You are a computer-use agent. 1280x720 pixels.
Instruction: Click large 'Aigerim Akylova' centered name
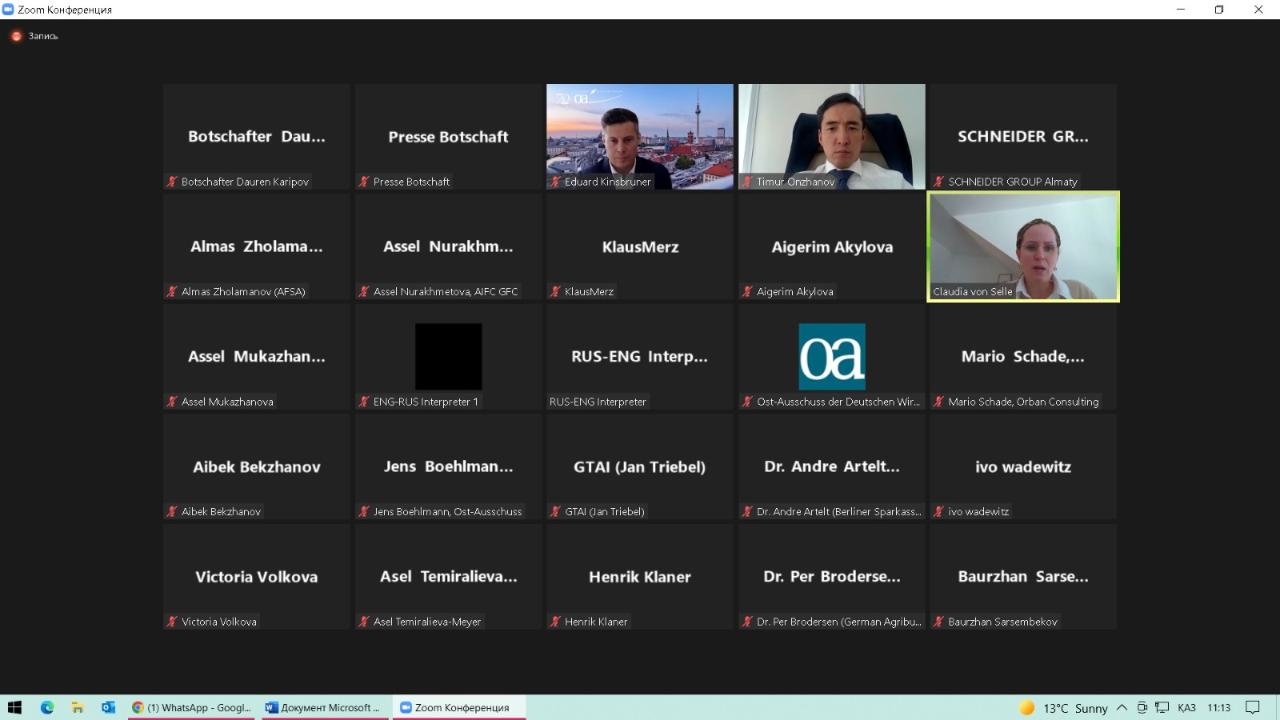click(832, 247)
